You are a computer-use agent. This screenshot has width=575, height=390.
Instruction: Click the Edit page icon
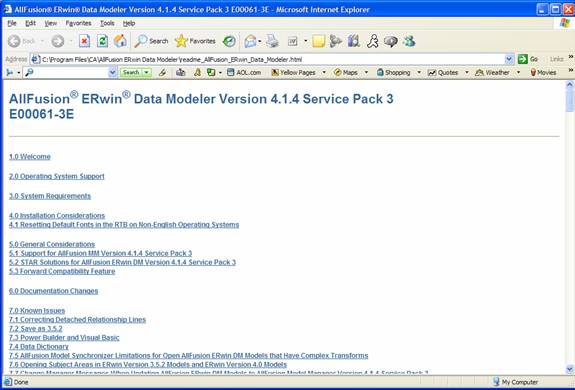(x=293, y=41)
